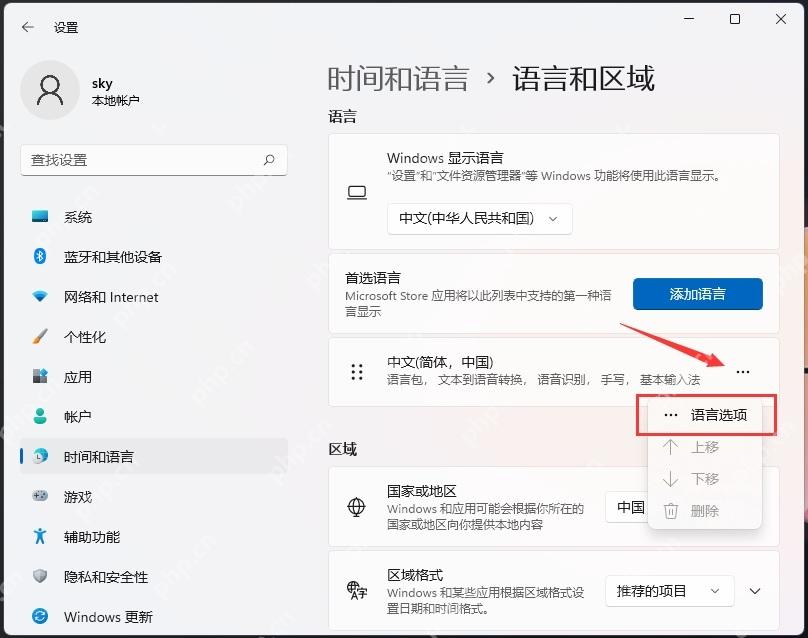Open 帐户 settings category
Image resolution: width=808 pixels, height=638 pixels.
154,416
